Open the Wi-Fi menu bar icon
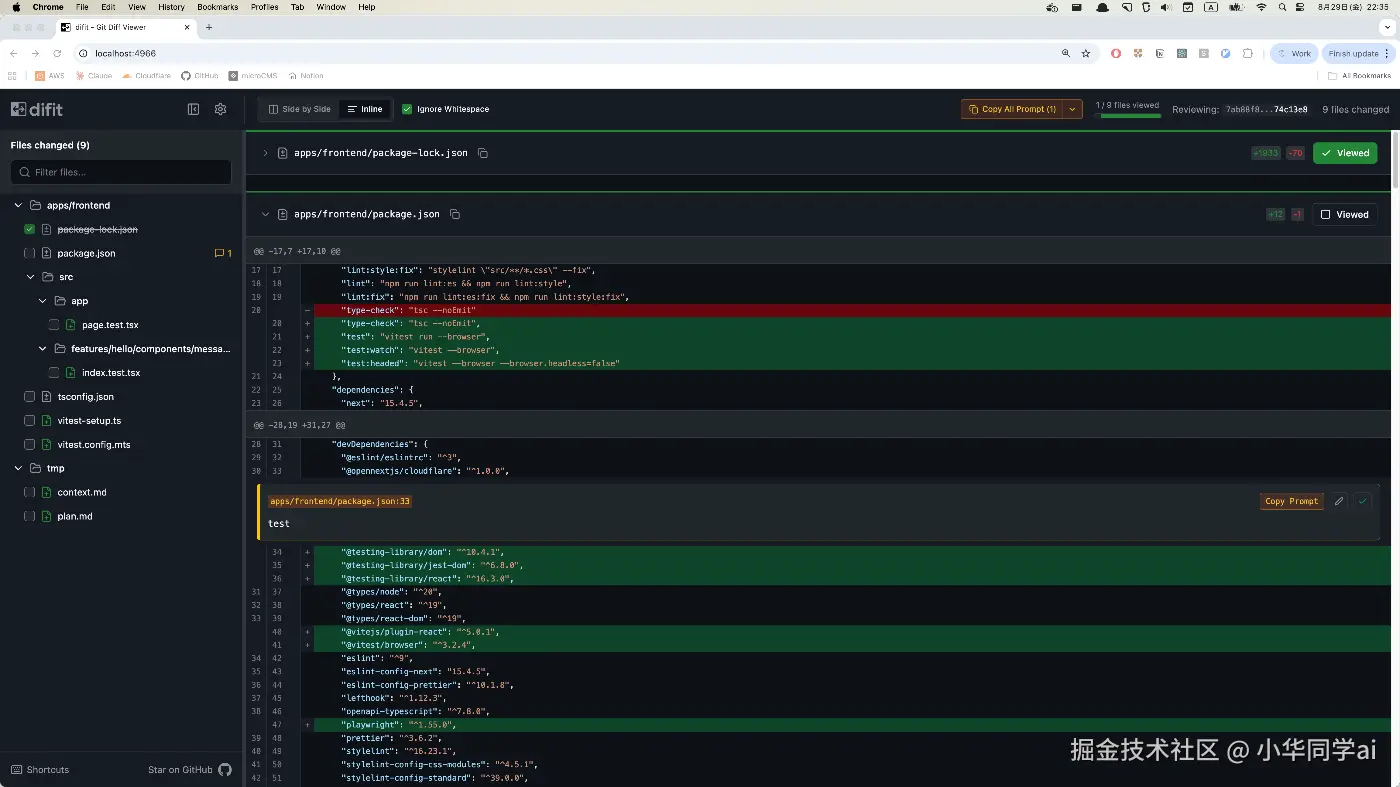The height and width of the screenshot is (787, 1400). [1261, 7]
